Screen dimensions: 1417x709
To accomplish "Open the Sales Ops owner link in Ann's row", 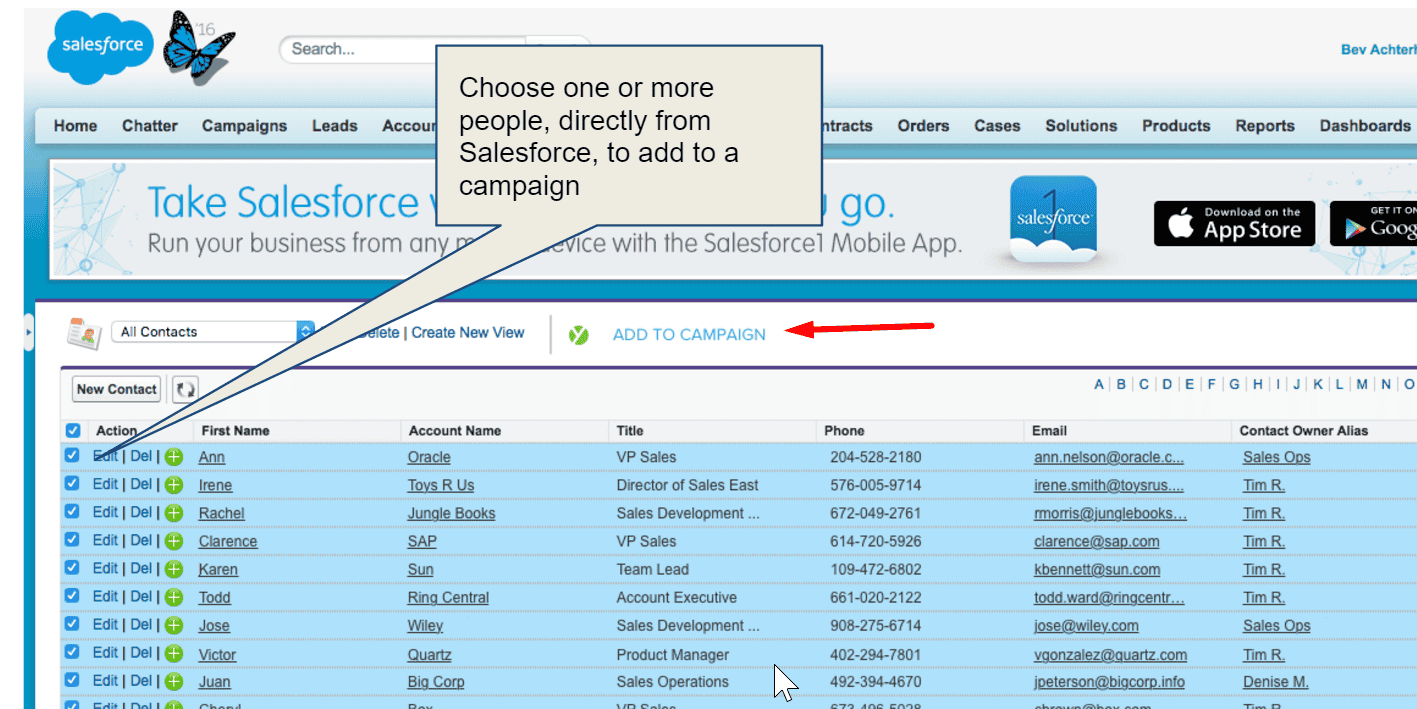I will click(1277, 457).
